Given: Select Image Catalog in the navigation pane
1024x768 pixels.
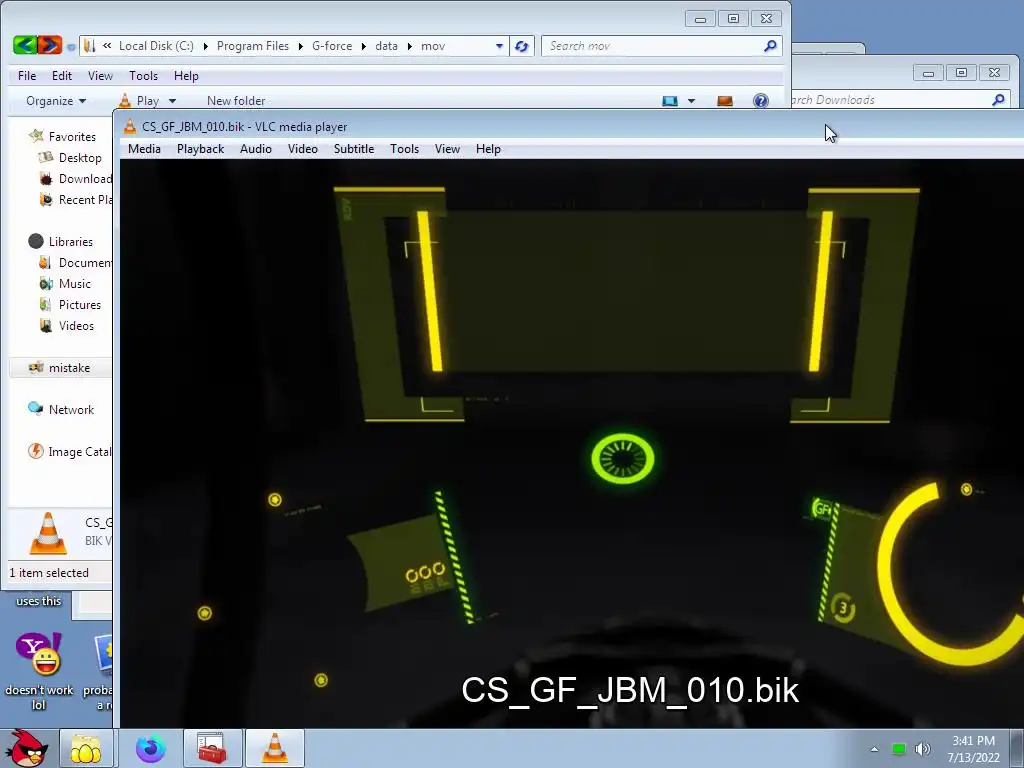Looking at the screenshot, I should [x=70, y=451].
